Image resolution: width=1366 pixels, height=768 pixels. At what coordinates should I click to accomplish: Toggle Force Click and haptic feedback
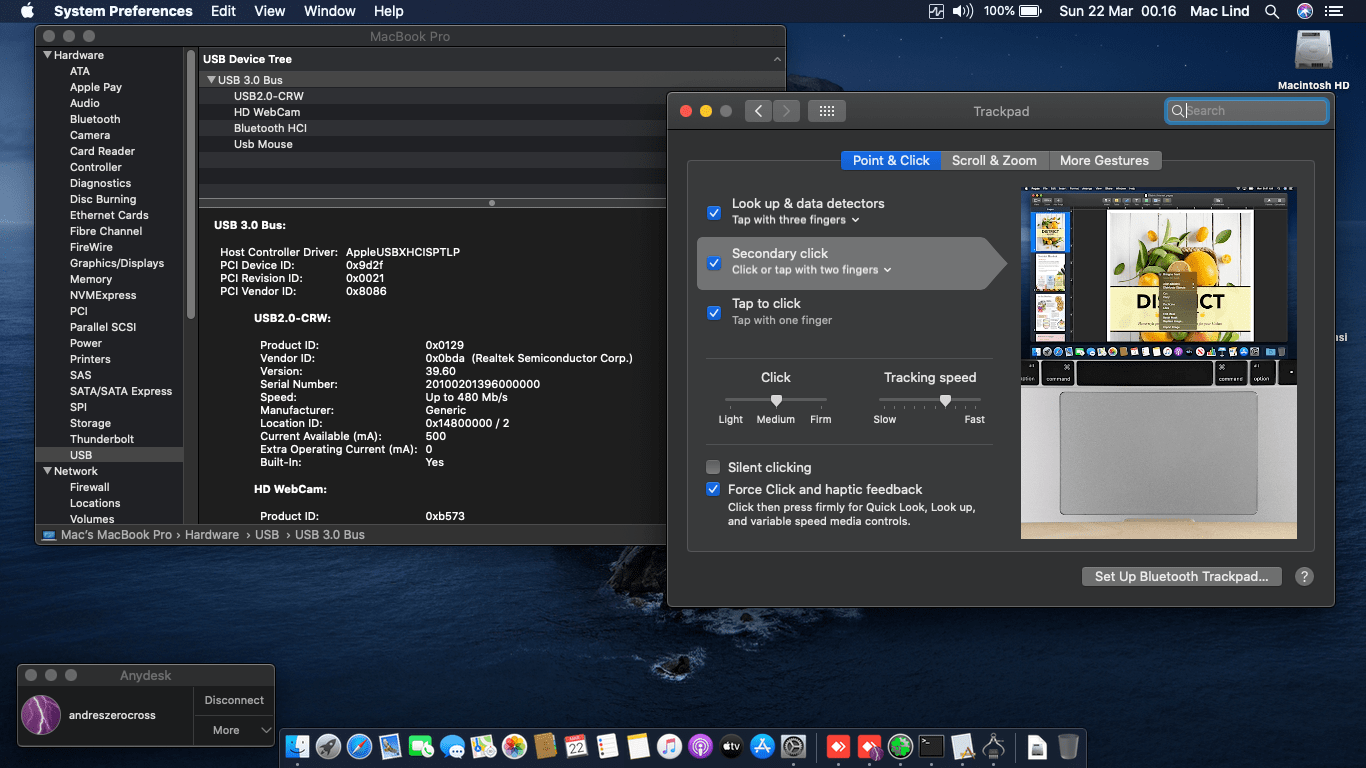click(713, 489)
